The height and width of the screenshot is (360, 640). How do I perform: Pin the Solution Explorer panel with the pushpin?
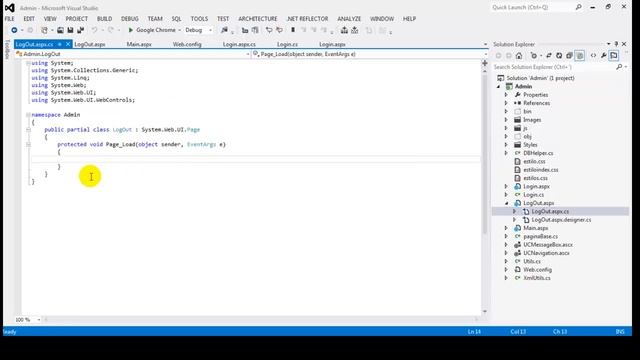click(616, 44)
